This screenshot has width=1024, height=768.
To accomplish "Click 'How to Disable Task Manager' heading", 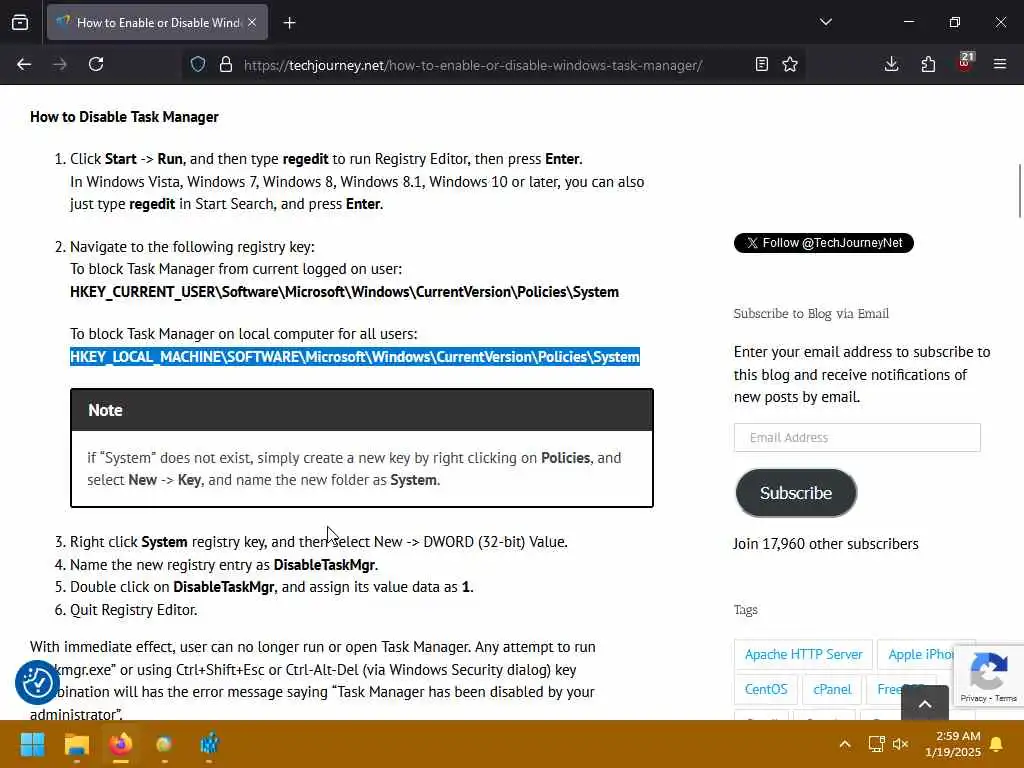I will (x=124, y=117).
